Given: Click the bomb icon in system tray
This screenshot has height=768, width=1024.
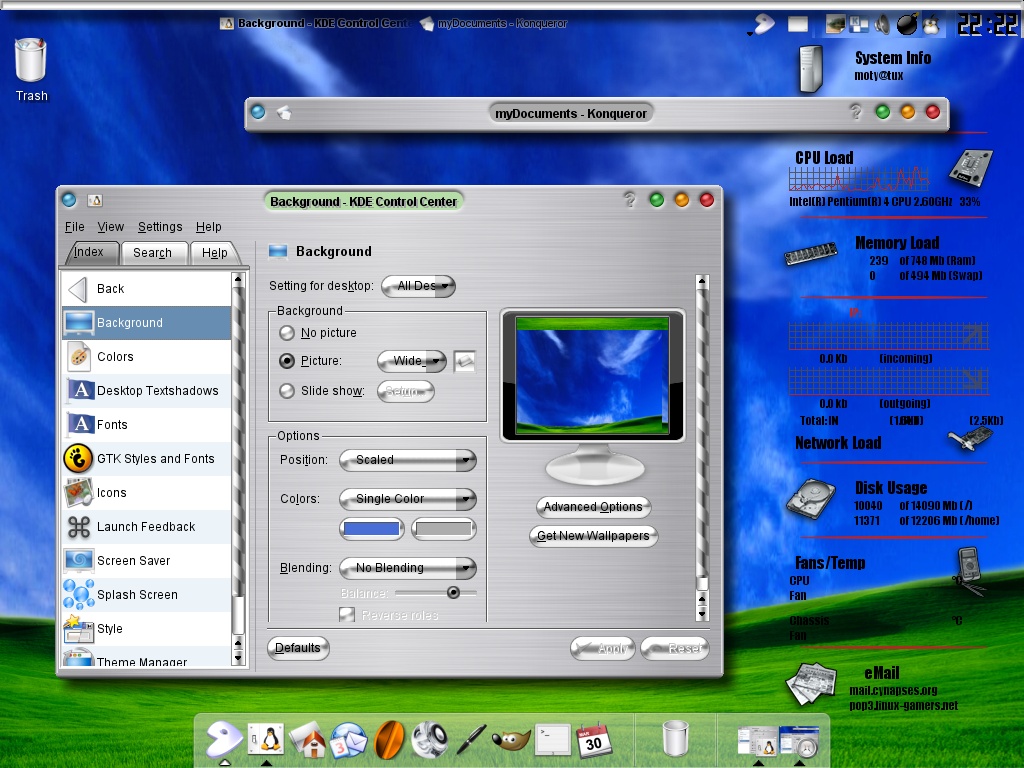Looking at the screenshot, I should pyautogui.click(x=906, y=24).
